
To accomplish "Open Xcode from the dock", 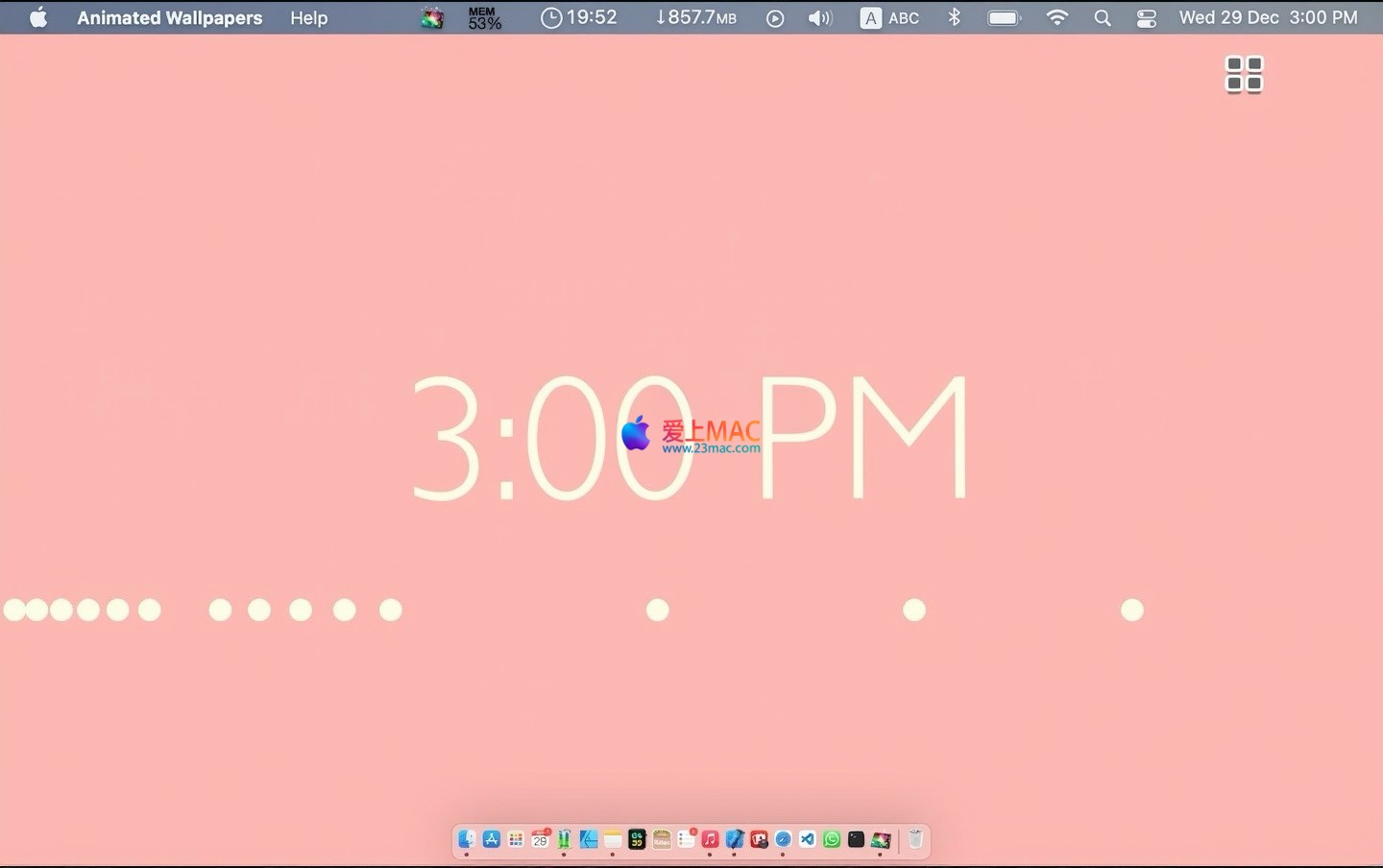I will coord(735,839).
